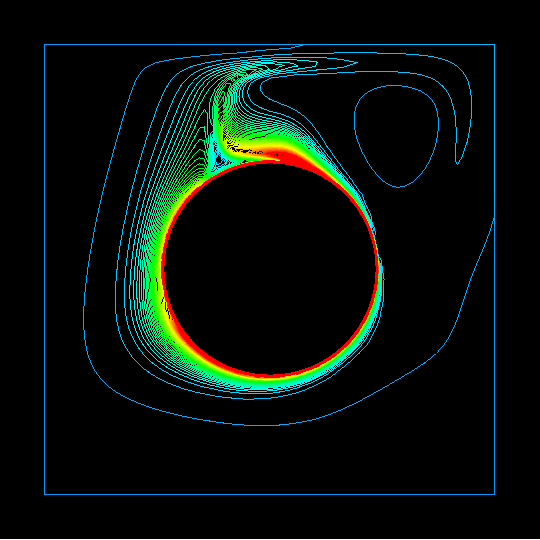Select the left edge of the domain box

point(44,269)
